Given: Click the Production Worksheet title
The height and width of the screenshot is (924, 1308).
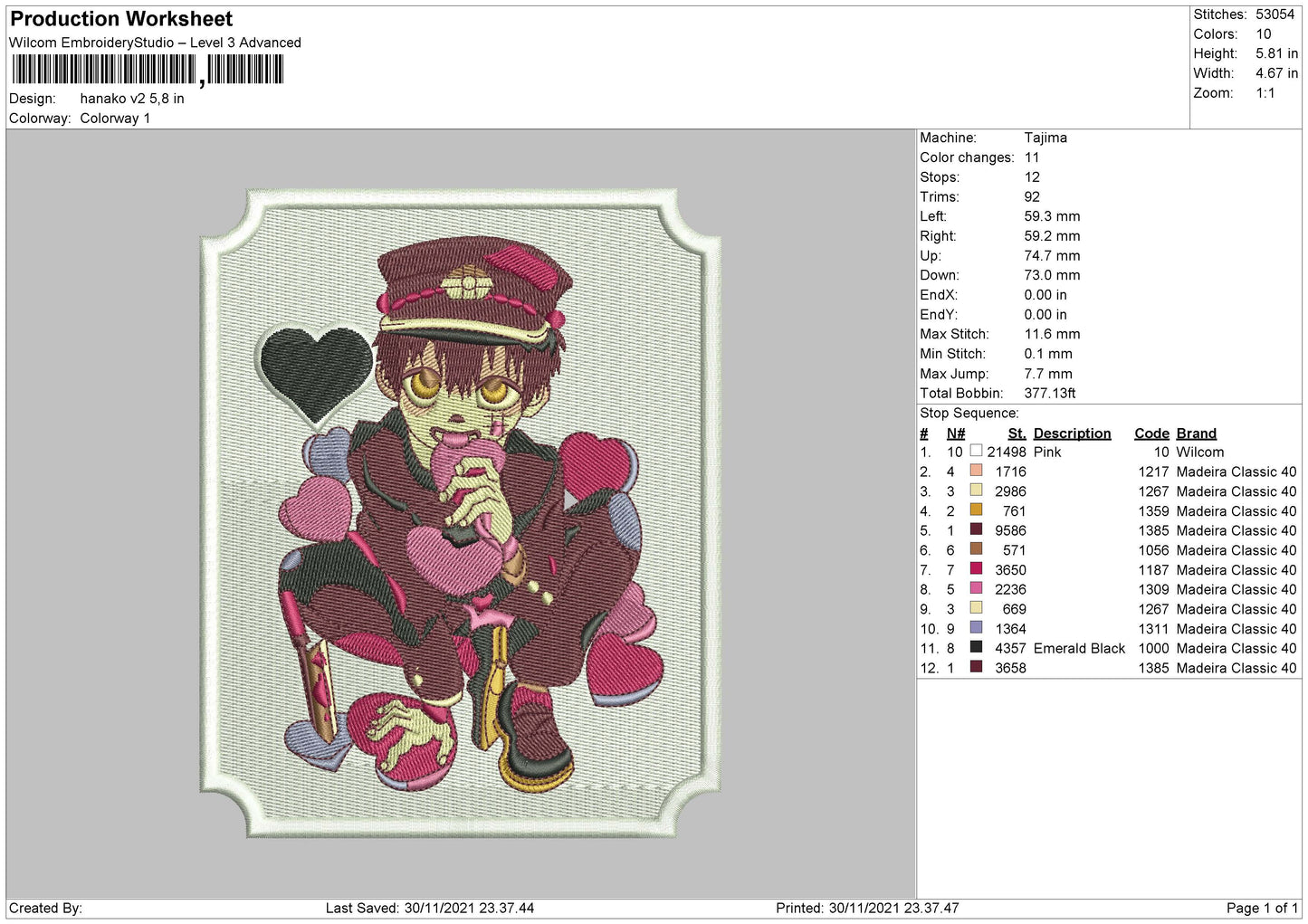Looking at the screenshot, I should [121, 19].
